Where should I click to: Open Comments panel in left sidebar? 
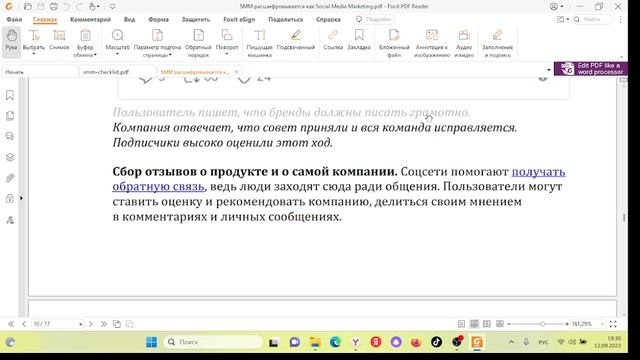[x=10, y=136]
